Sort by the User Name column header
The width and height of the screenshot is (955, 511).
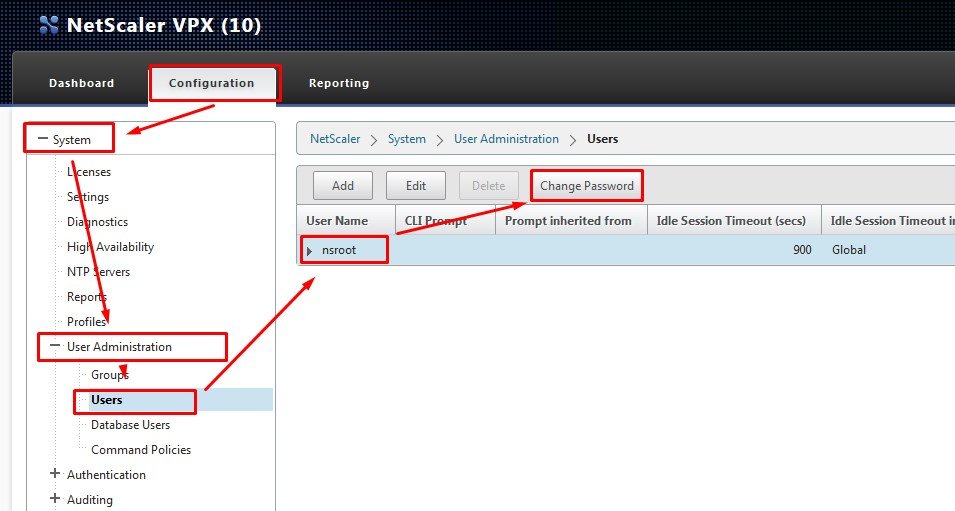click(337, 221)
